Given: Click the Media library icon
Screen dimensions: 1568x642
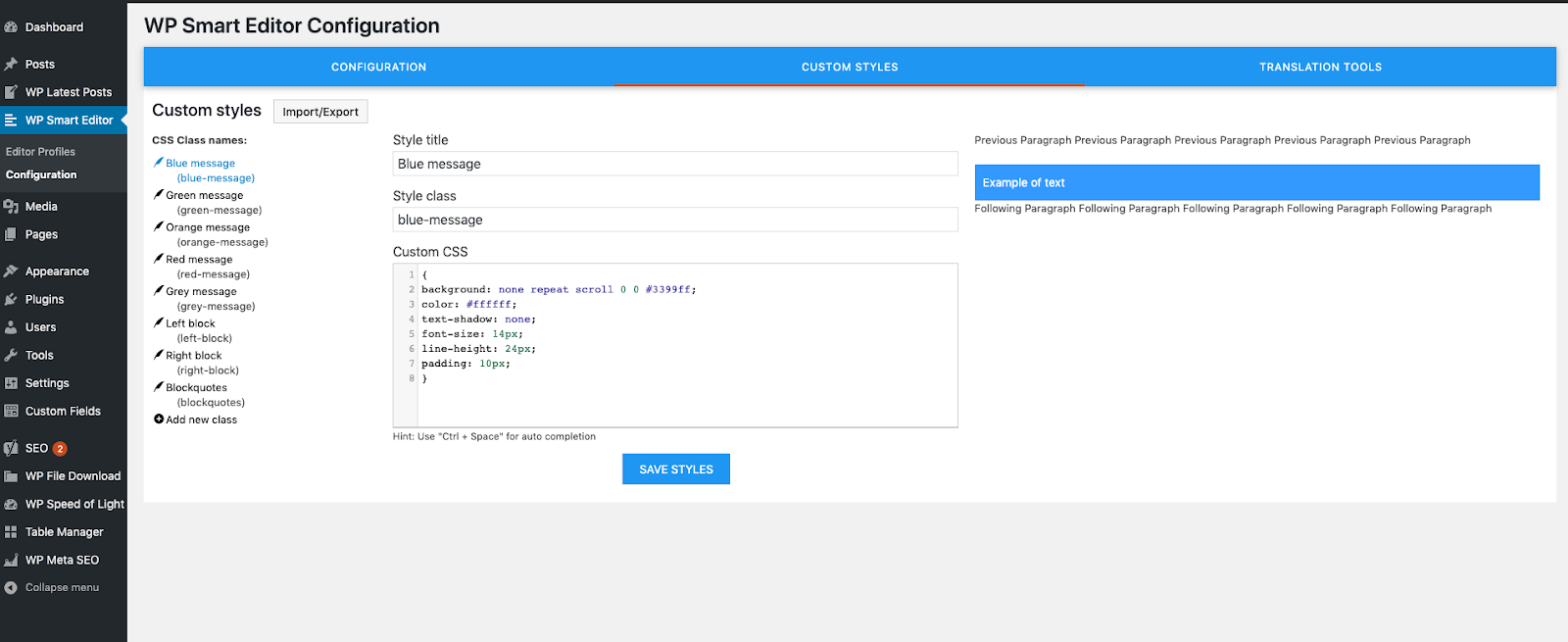Looking at the screenshot, I should [x=11, y=207].
